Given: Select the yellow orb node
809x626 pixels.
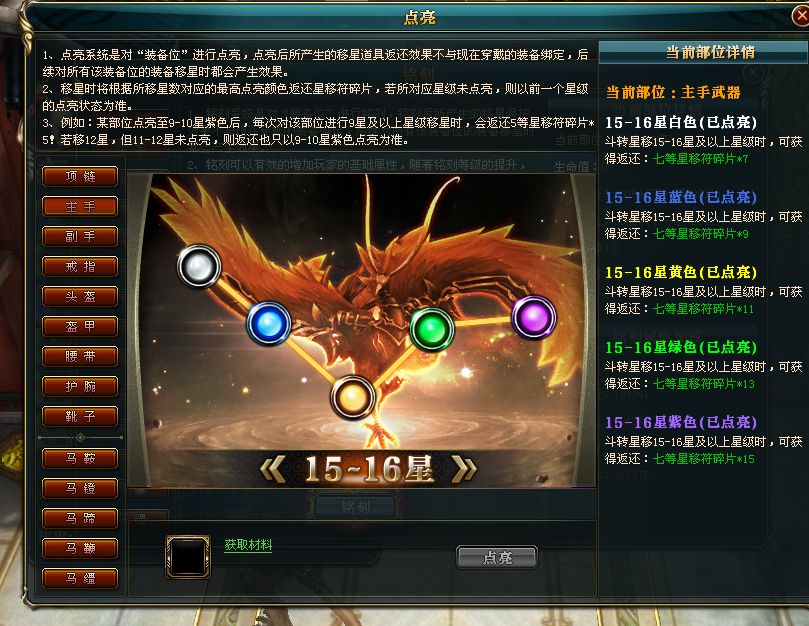Looking at the screenshot, I should (353, 397).
